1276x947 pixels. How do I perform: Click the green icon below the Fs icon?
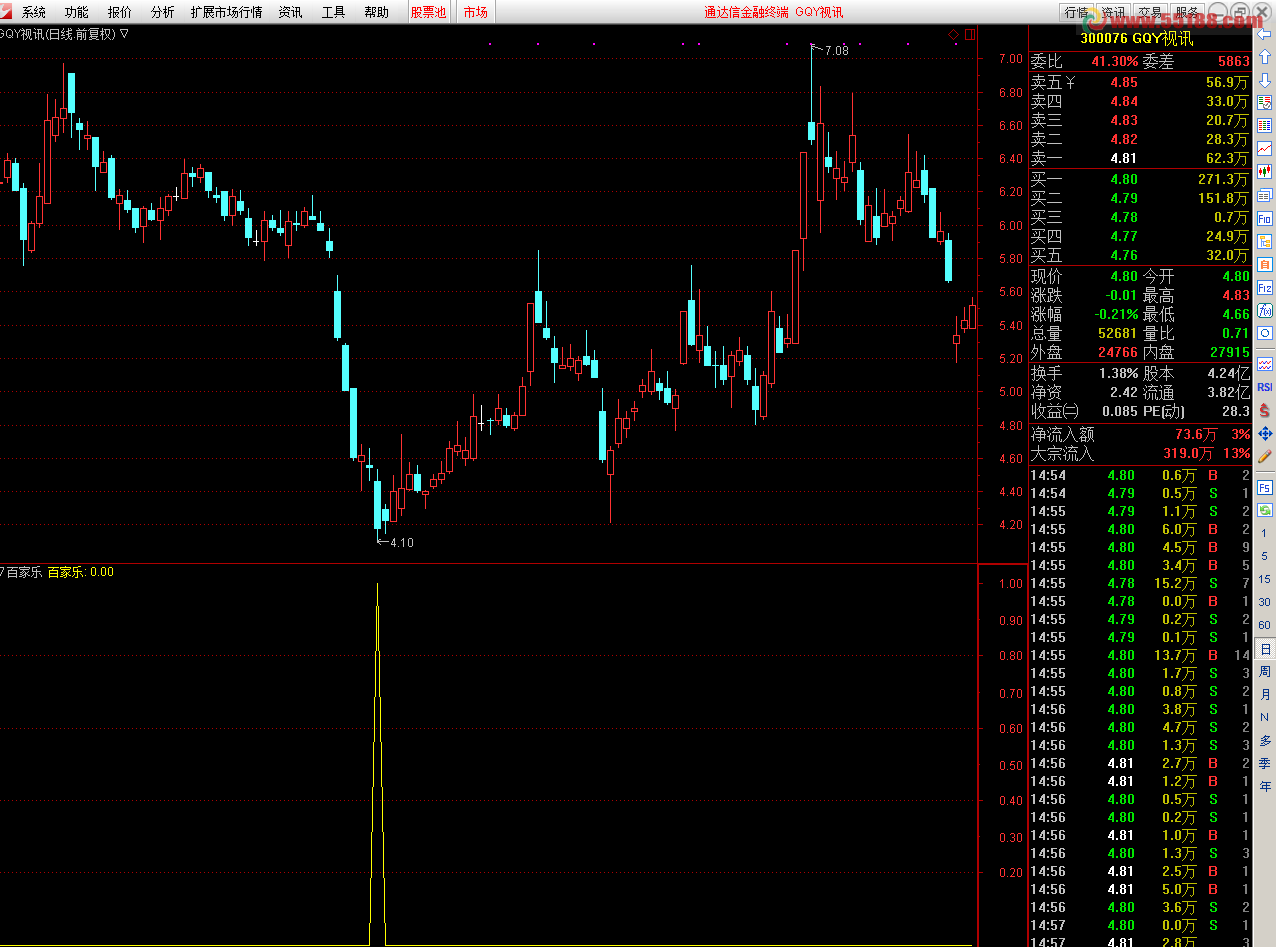(1265, 510)
